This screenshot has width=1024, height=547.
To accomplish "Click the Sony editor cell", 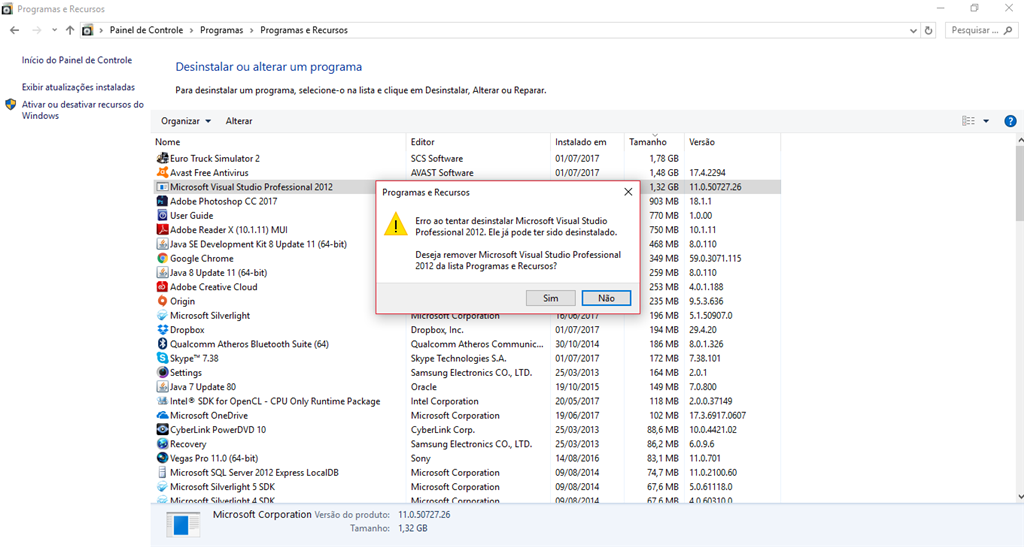I will tap(421, 458).
